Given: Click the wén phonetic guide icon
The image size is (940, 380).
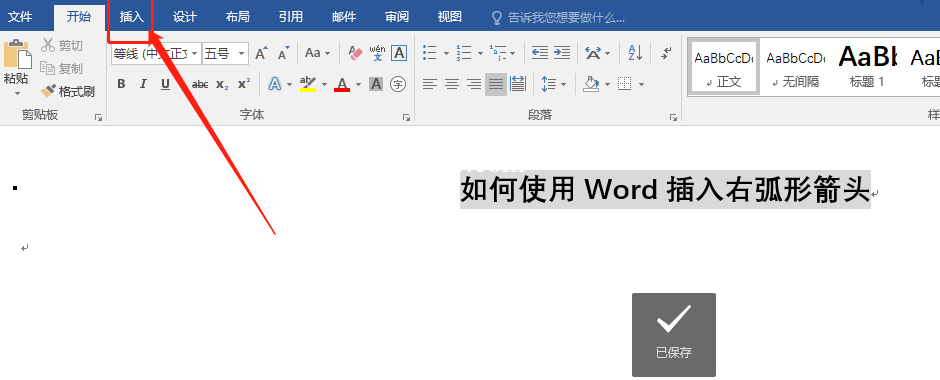Looking at the screenshot, I should coord(378,53).
